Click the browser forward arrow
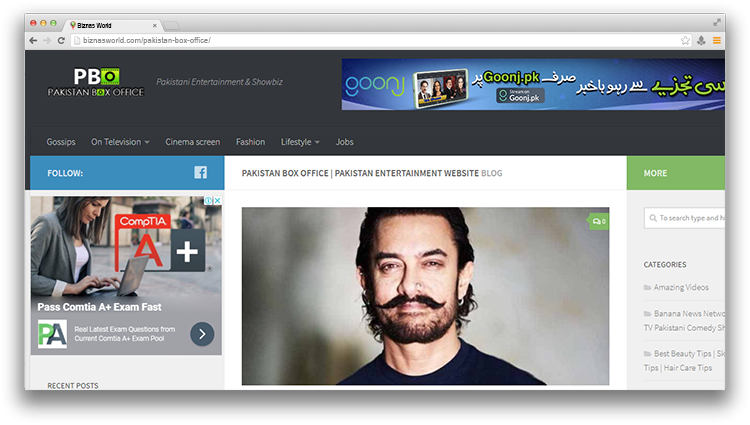The image size is (750, 425). coord(46,41)
